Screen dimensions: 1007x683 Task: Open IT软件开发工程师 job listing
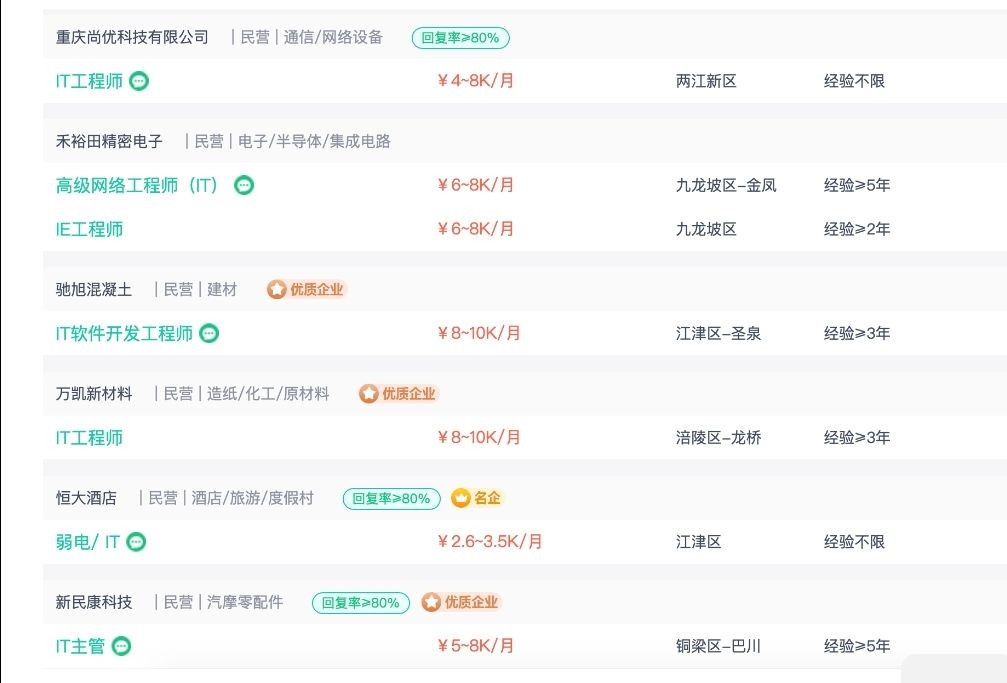[x=124, y=333]
